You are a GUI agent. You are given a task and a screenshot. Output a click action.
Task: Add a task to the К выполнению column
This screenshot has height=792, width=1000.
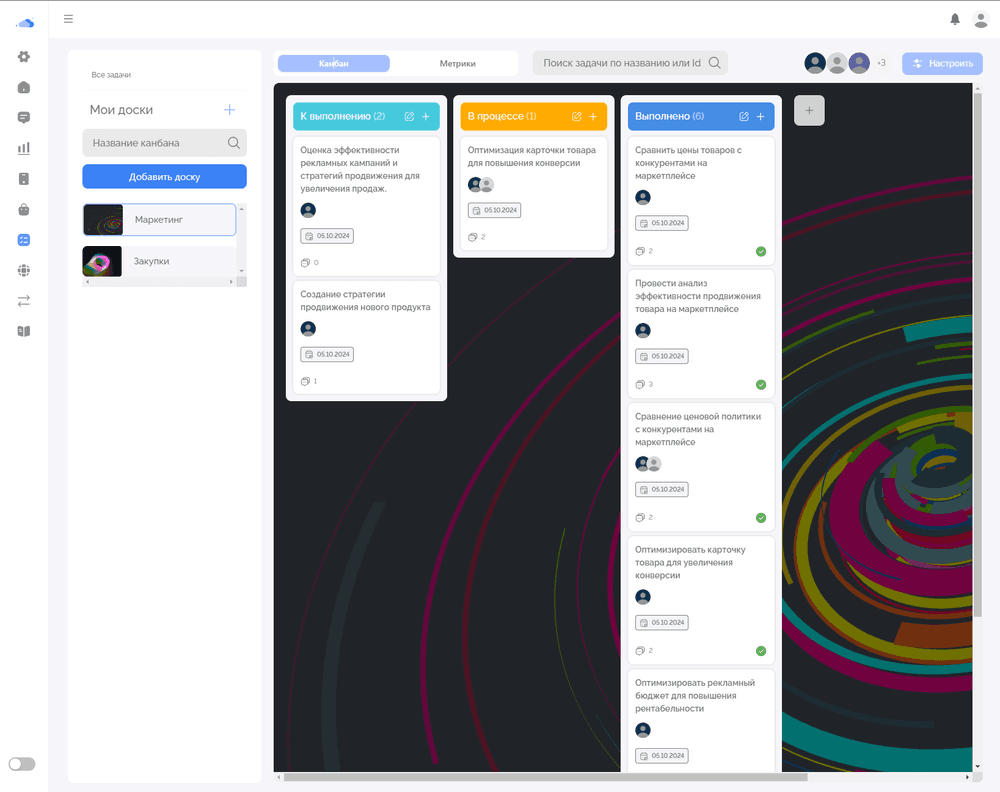[x=426, y=116]
